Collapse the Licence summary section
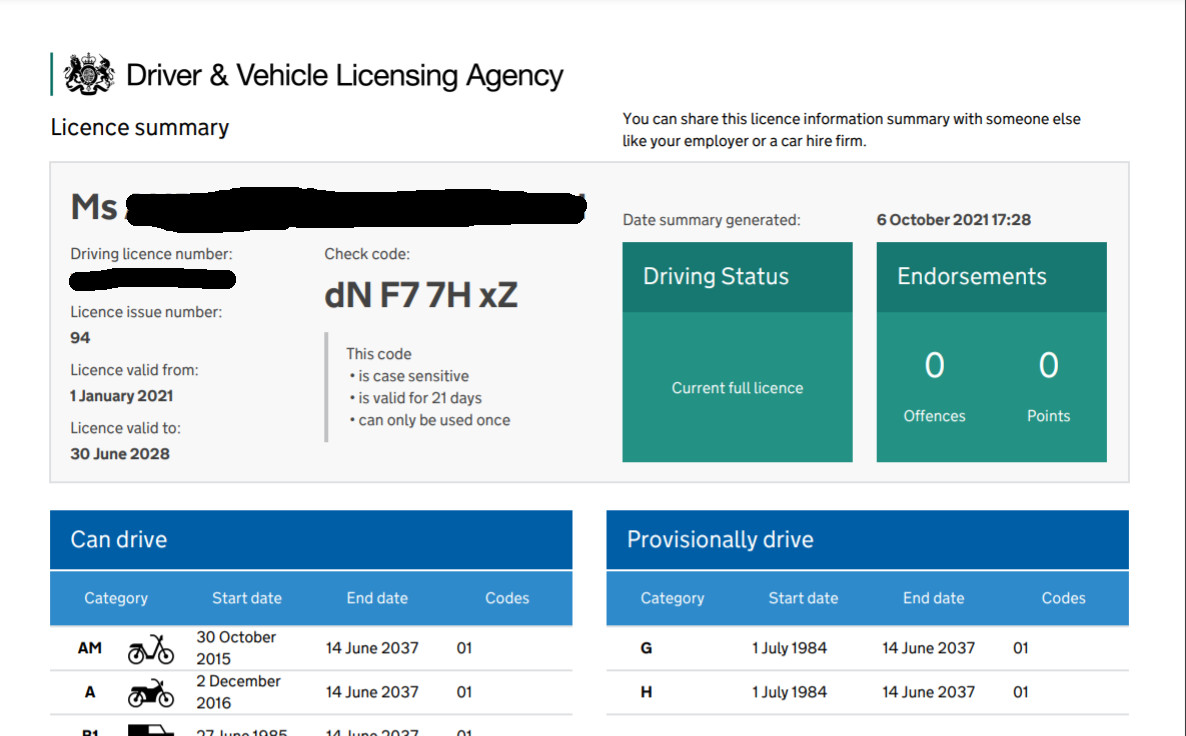 point(139,127)
